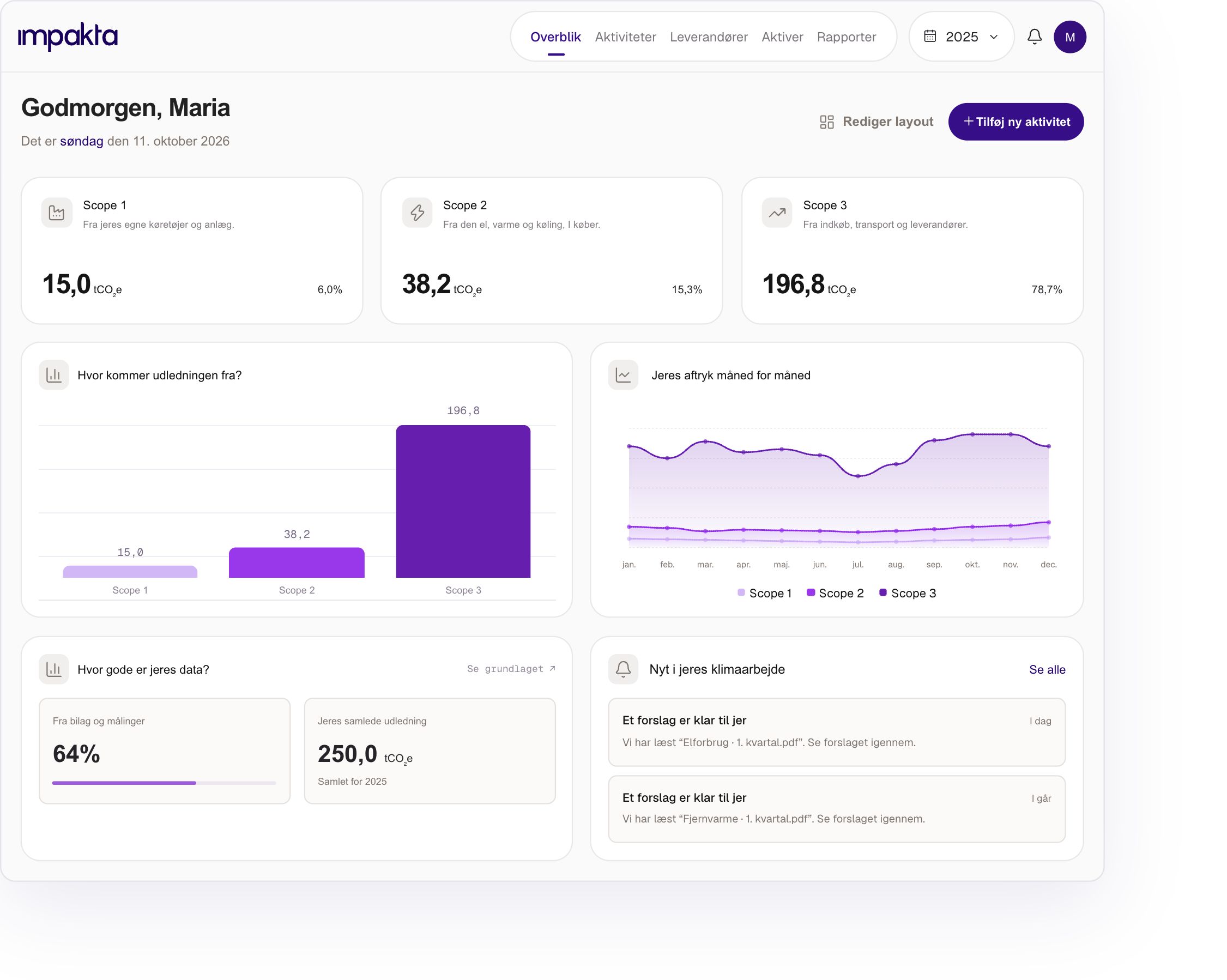
Task: Toggle Scope 2 legend in monthly chart
Action: pos(835,593)
